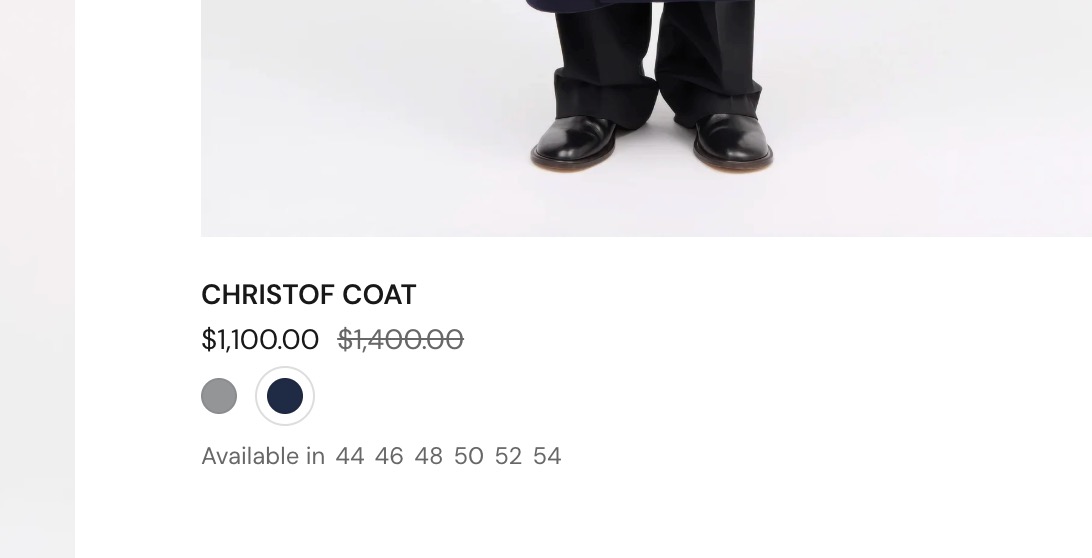Click the gray left page margin
Image resolution: width=1092 pixels, height=558 pixels.
click(x=37, y=279)
